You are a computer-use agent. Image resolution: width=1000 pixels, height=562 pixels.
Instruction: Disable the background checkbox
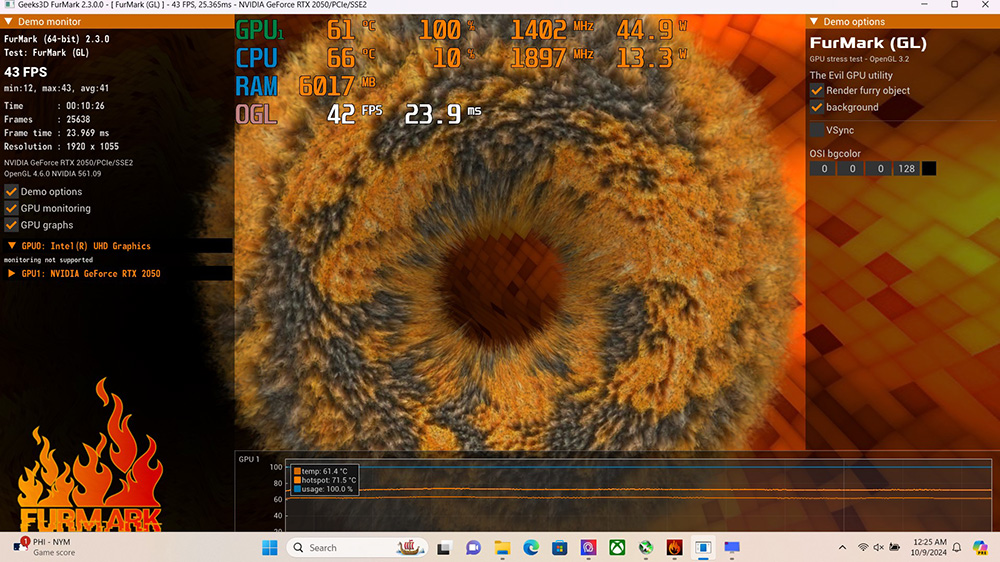816,107
